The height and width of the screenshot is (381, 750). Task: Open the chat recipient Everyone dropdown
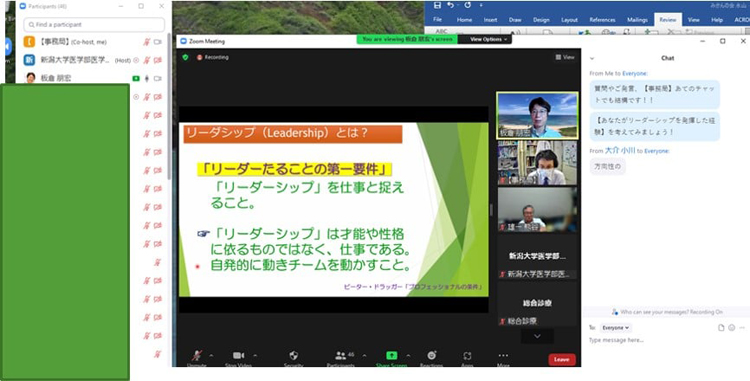pyautogui.click(x=615, y=327)
